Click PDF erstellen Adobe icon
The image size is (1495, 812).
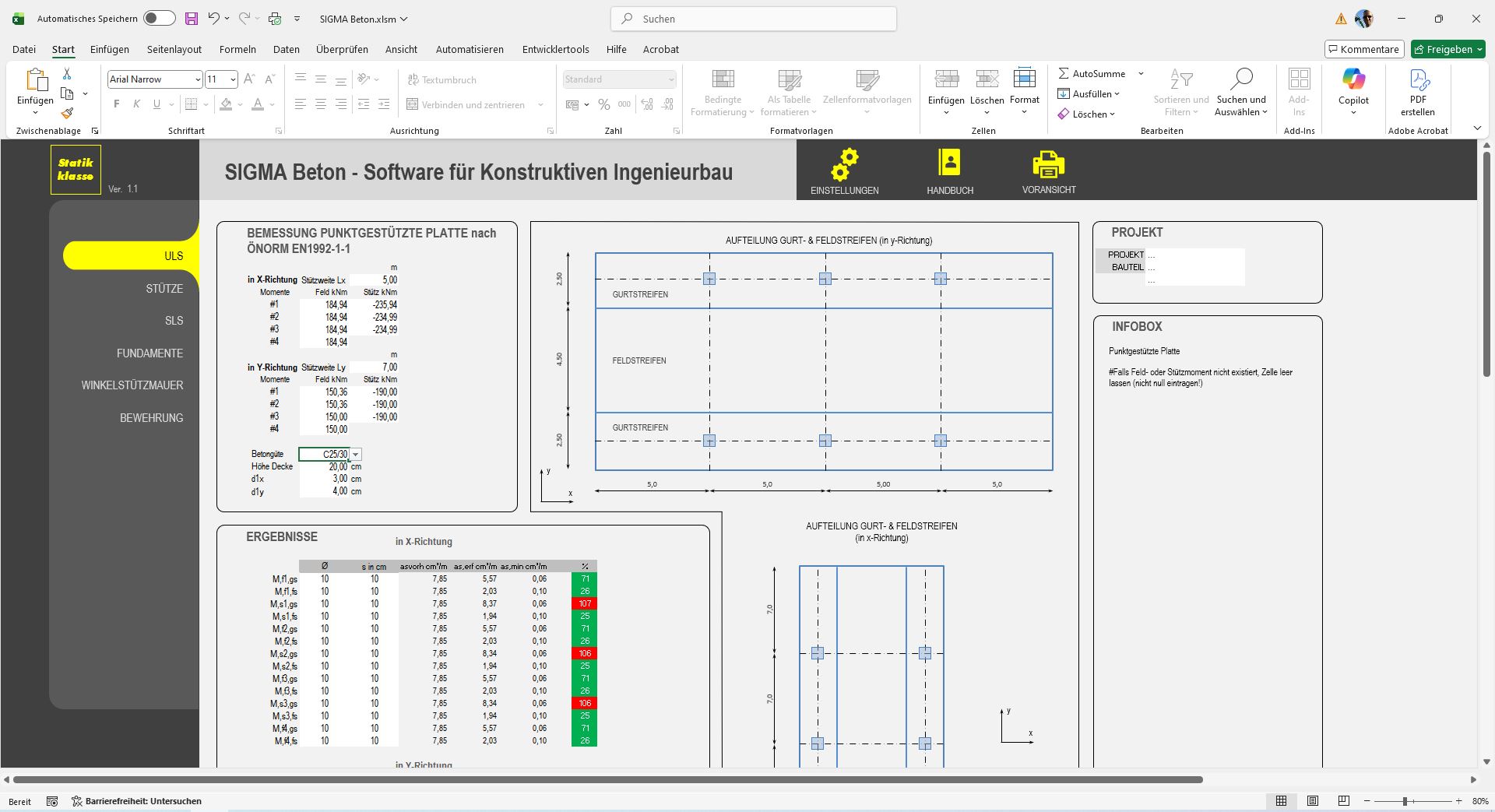1418,80
